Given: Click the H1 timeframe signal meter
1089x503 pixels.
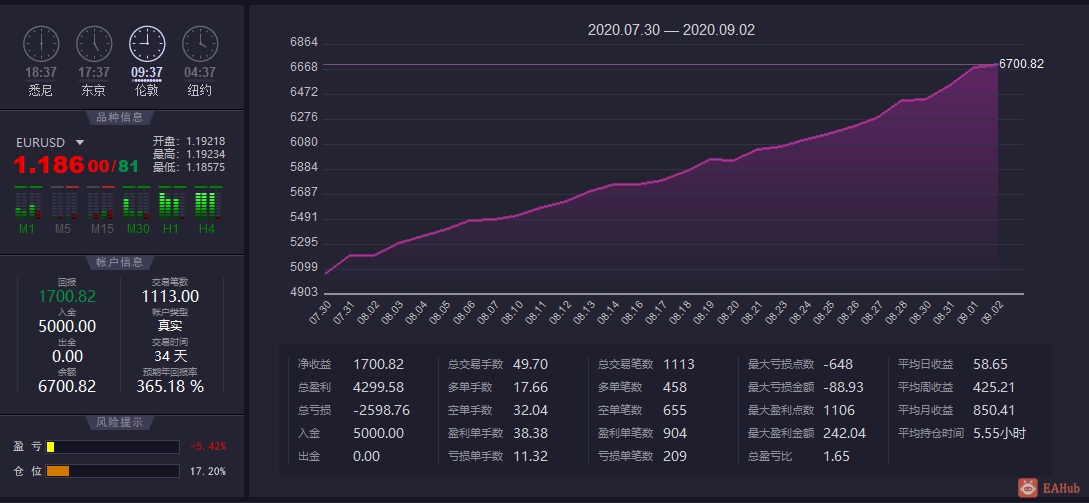Looking at the screenshot, I should (x=172, y=204).
